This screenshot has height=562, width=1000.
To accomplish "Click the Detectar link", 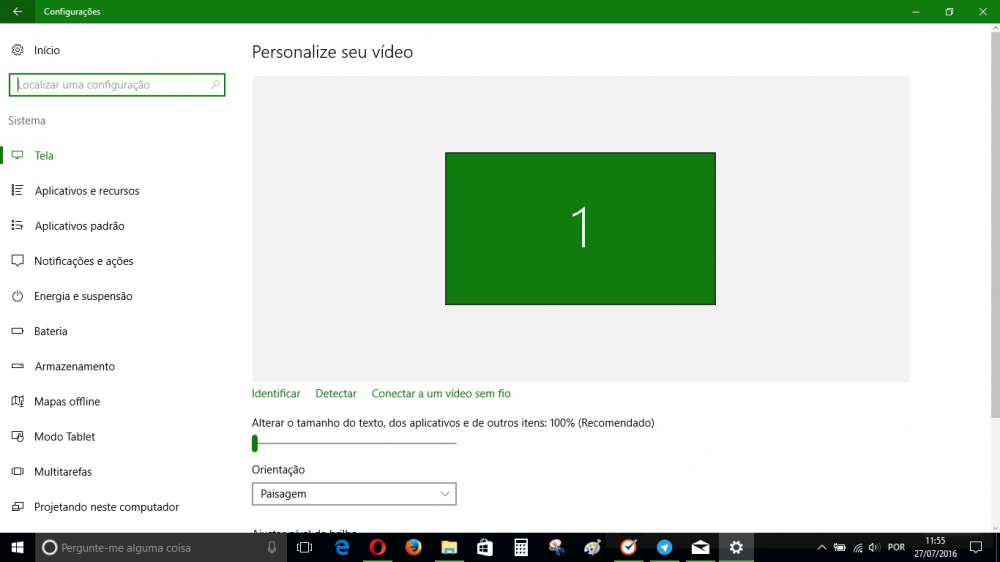I will click(336, 394).
